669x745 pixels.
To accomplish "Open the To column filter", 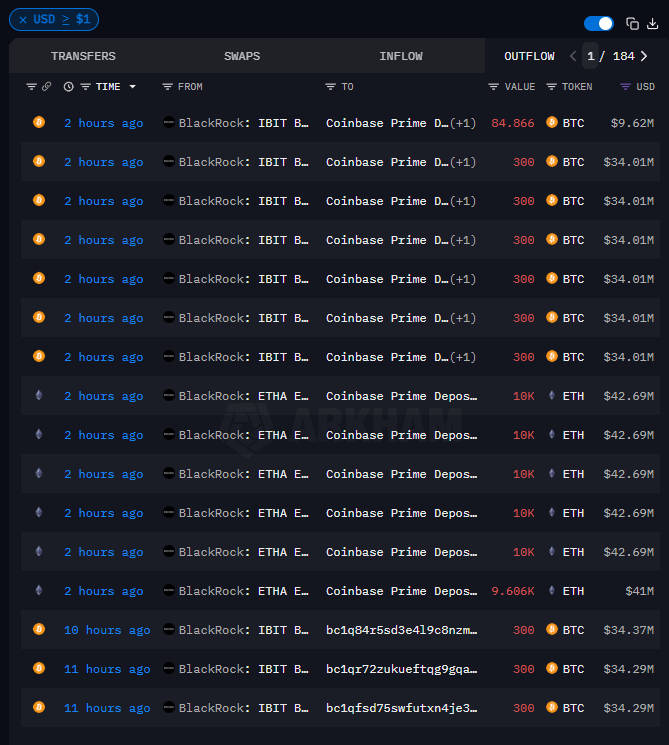I will [x=330, y=87].
